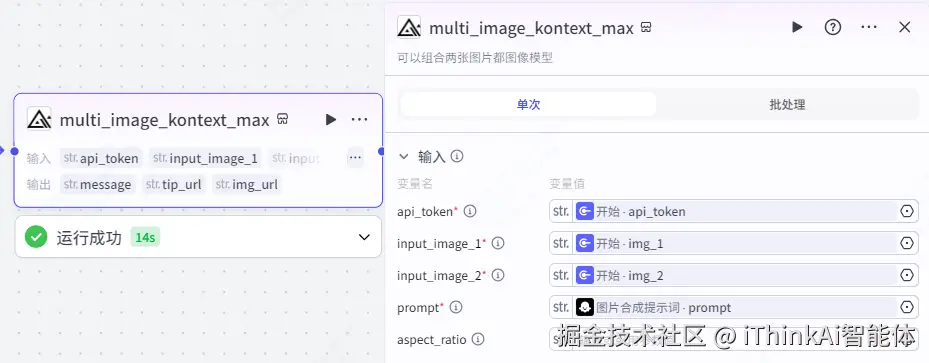Click the str. type label in prompt row

click(560, 307)
